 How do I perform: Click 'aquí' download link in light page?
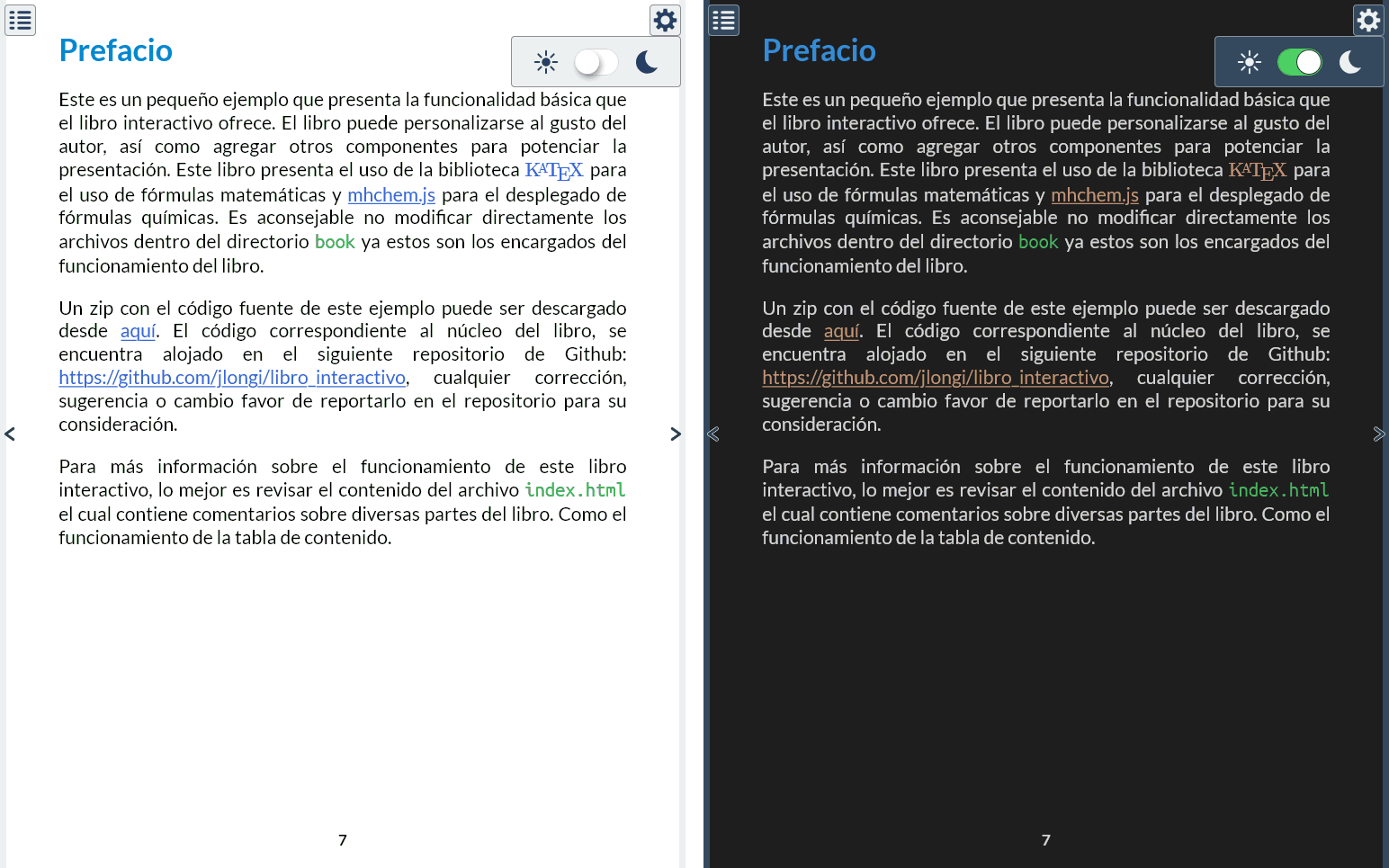tap(139, 331)
